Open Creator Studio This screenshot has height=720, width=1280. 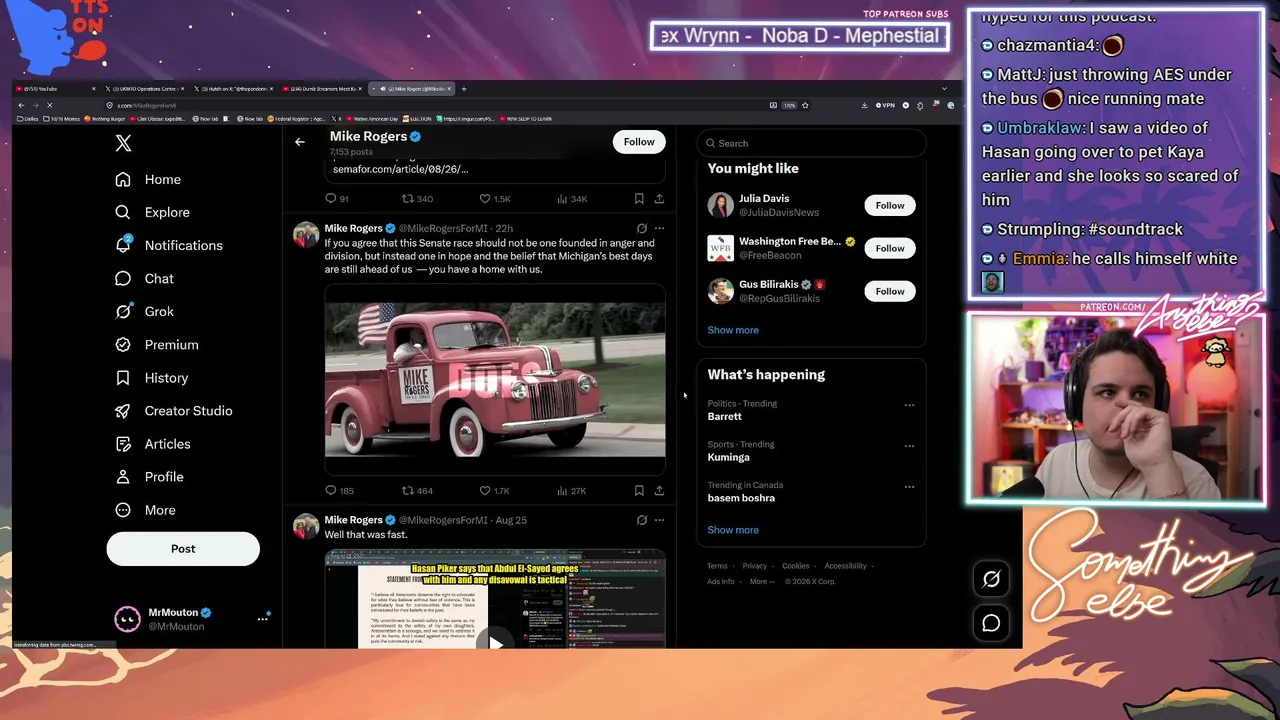[173, 411]
